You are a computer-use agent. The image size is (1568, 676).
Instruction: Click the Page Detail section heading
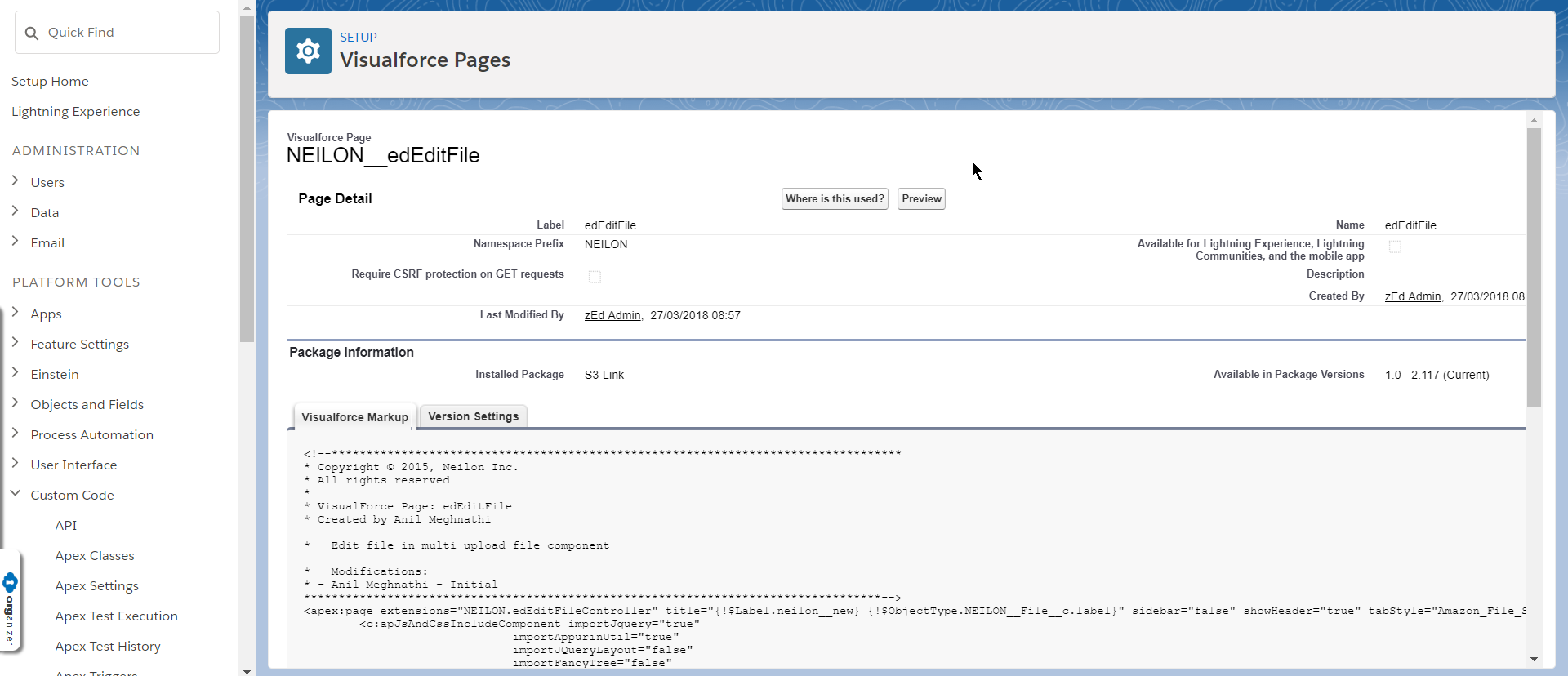point(335,198)
